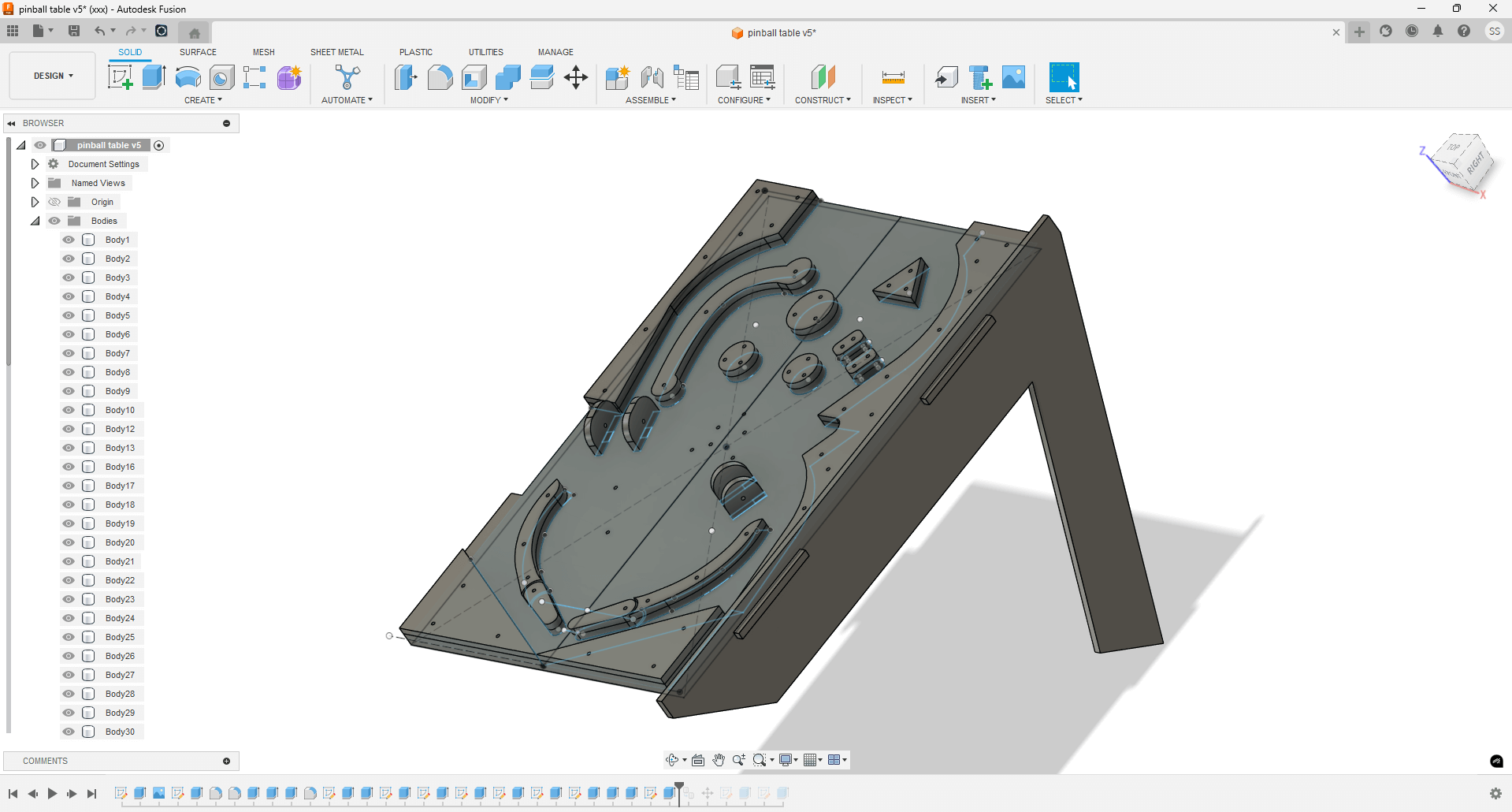Hide Body5 using its eye icon

click(x=69, y=315)
